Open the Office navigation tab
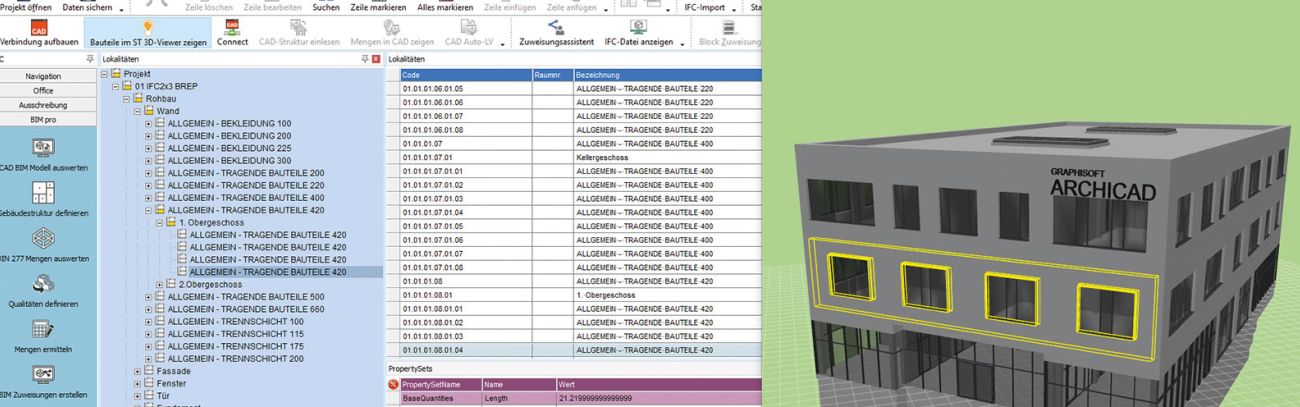The height and width of the screenshot is (407, 1300). 43,90
